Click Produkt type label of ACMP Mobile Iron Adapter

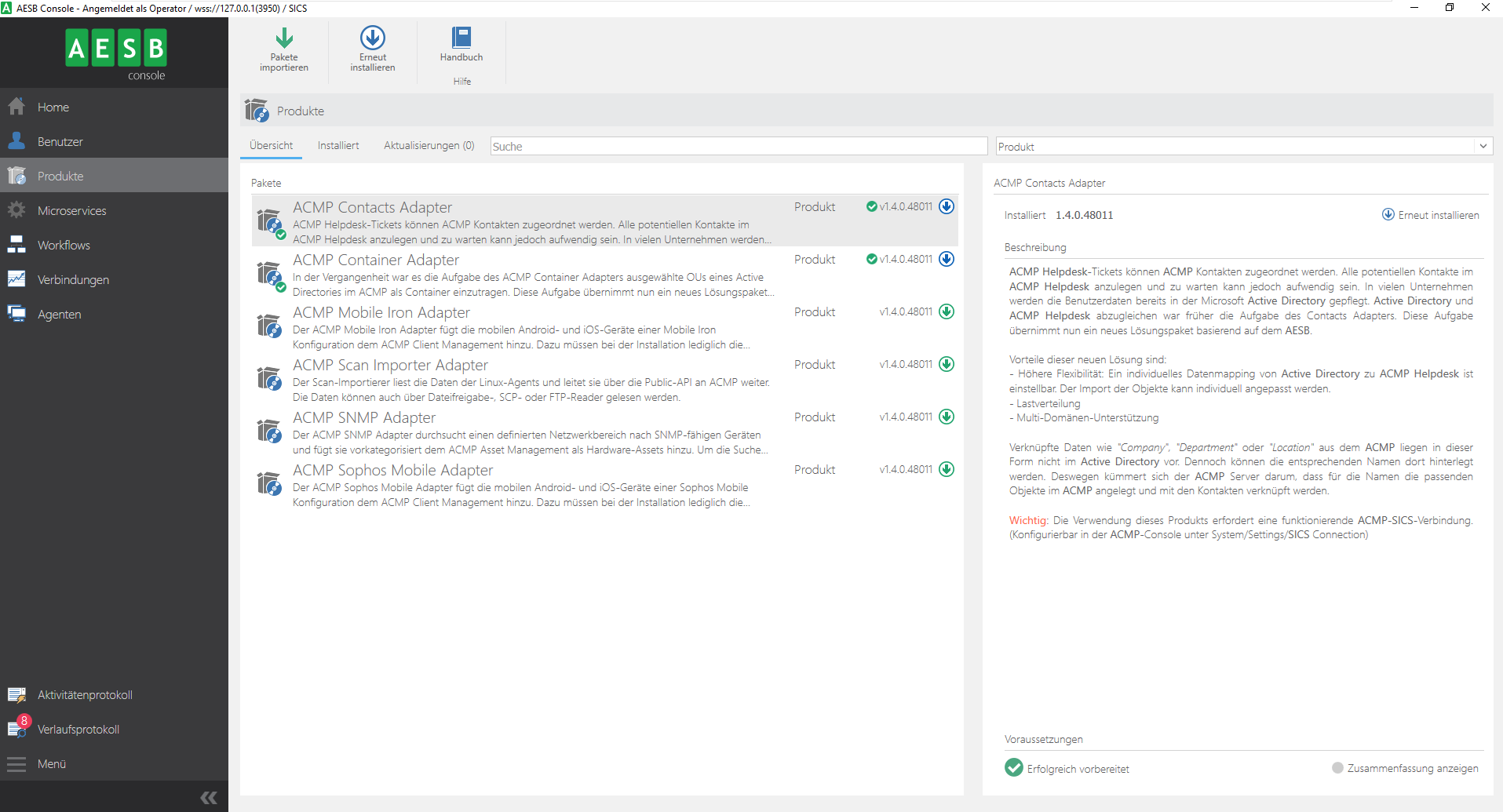[x=815, y=311]
